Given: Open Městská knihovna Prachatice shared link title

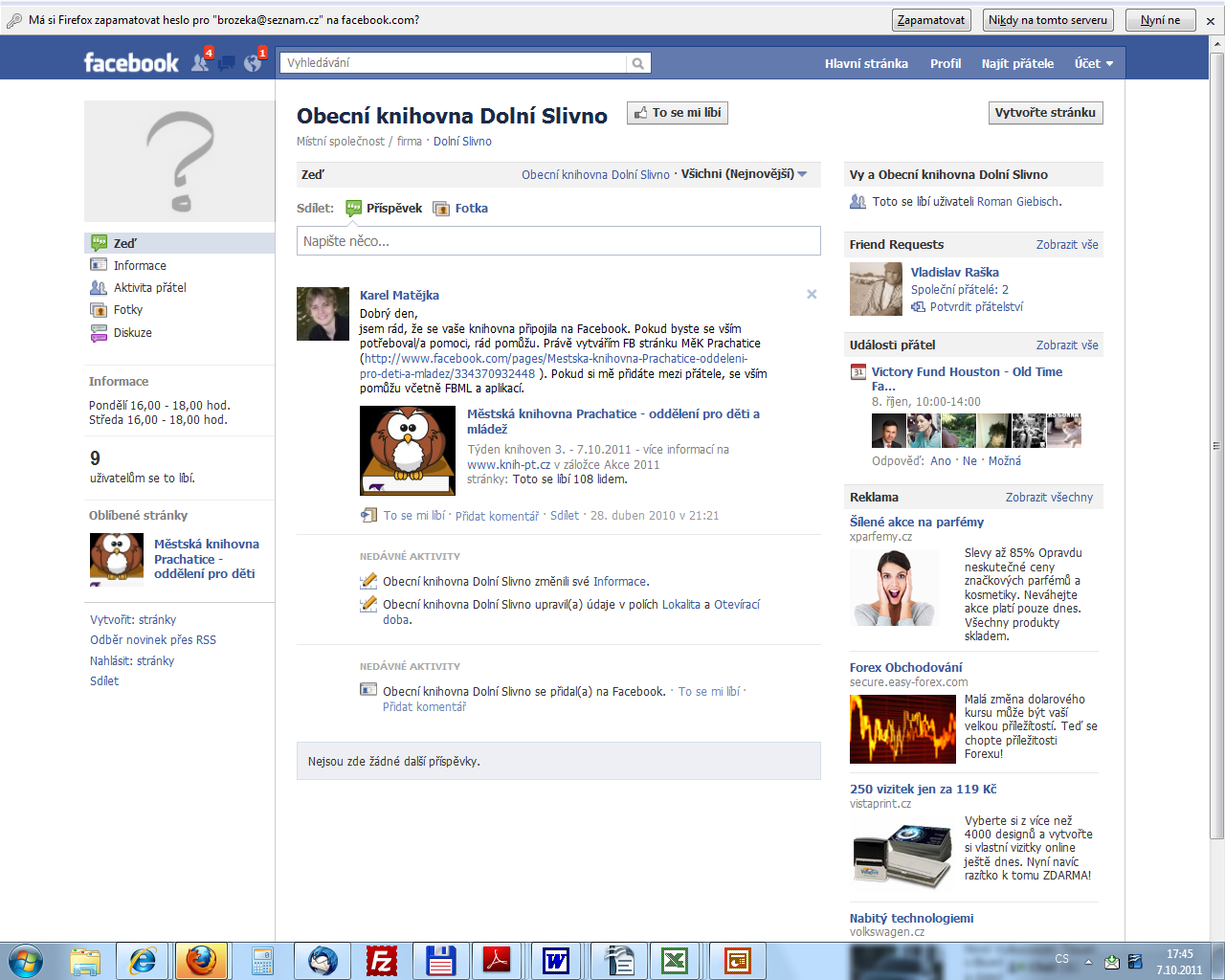Looking at the screenshot, I should pyautogui.click(x=613, y=422).
